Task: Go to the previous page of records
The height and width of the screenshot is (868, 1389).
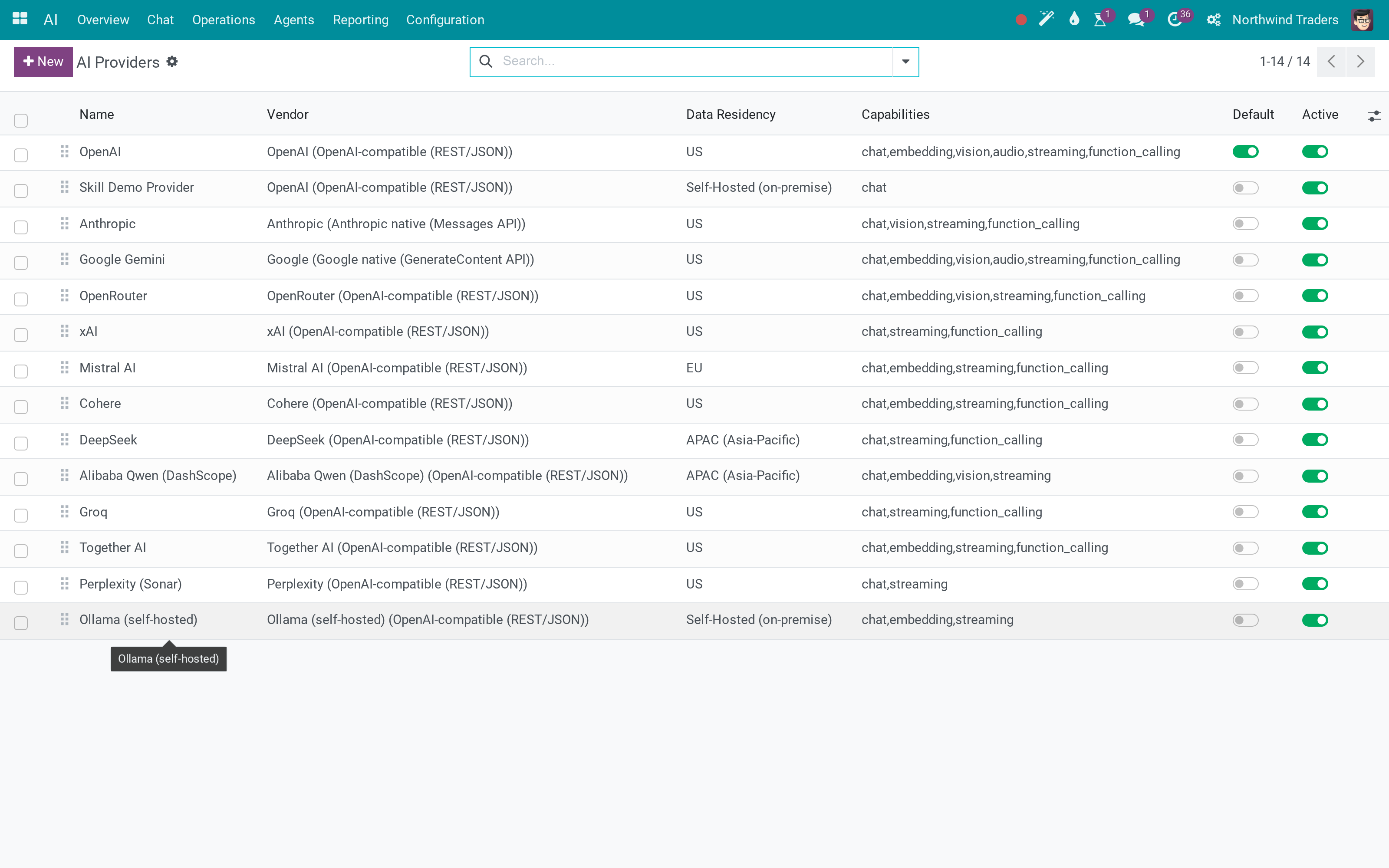Action: (x=1332, y=62)
